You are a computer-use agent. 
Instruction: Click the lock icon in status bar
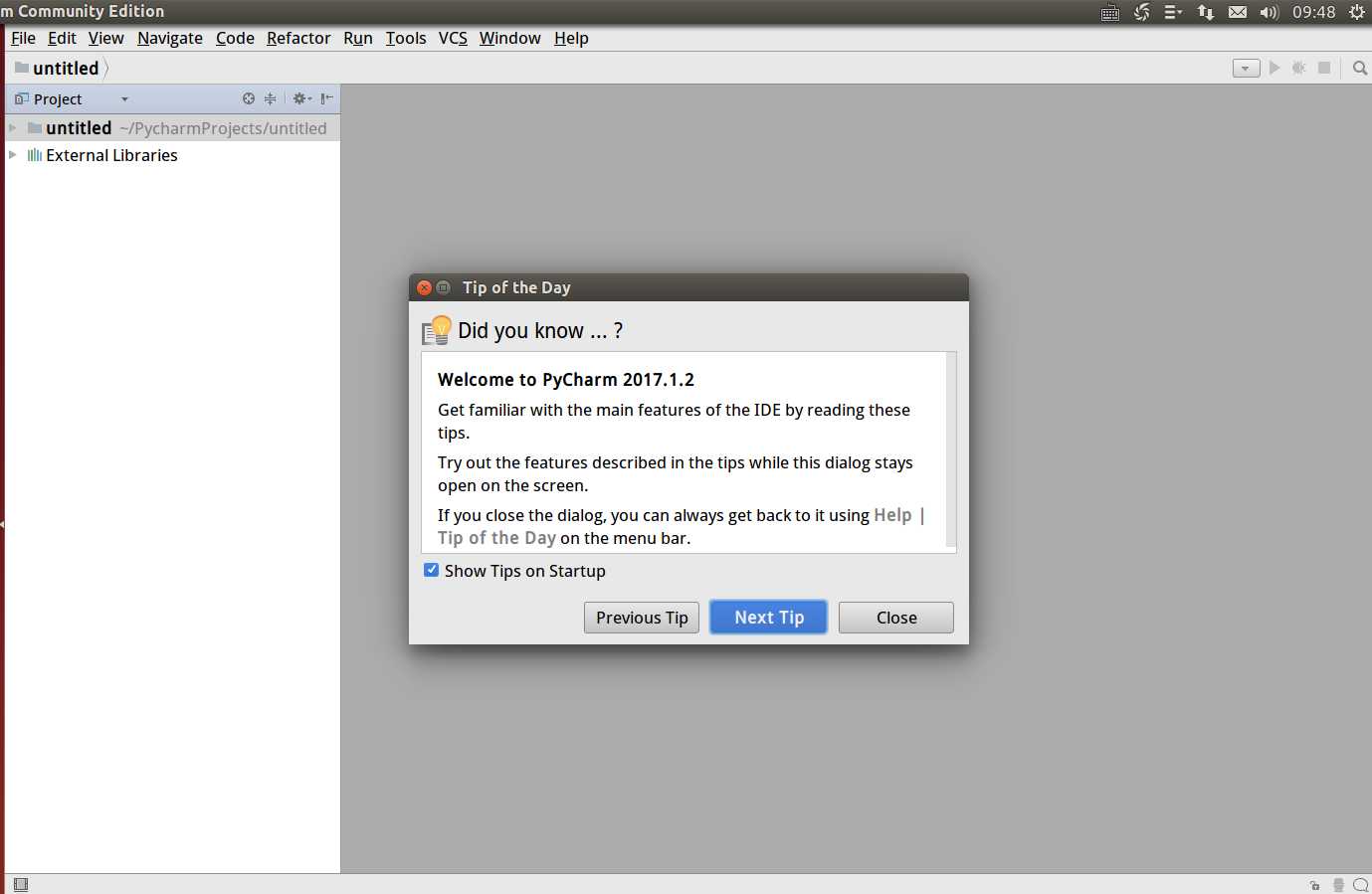pos(1314,885)
